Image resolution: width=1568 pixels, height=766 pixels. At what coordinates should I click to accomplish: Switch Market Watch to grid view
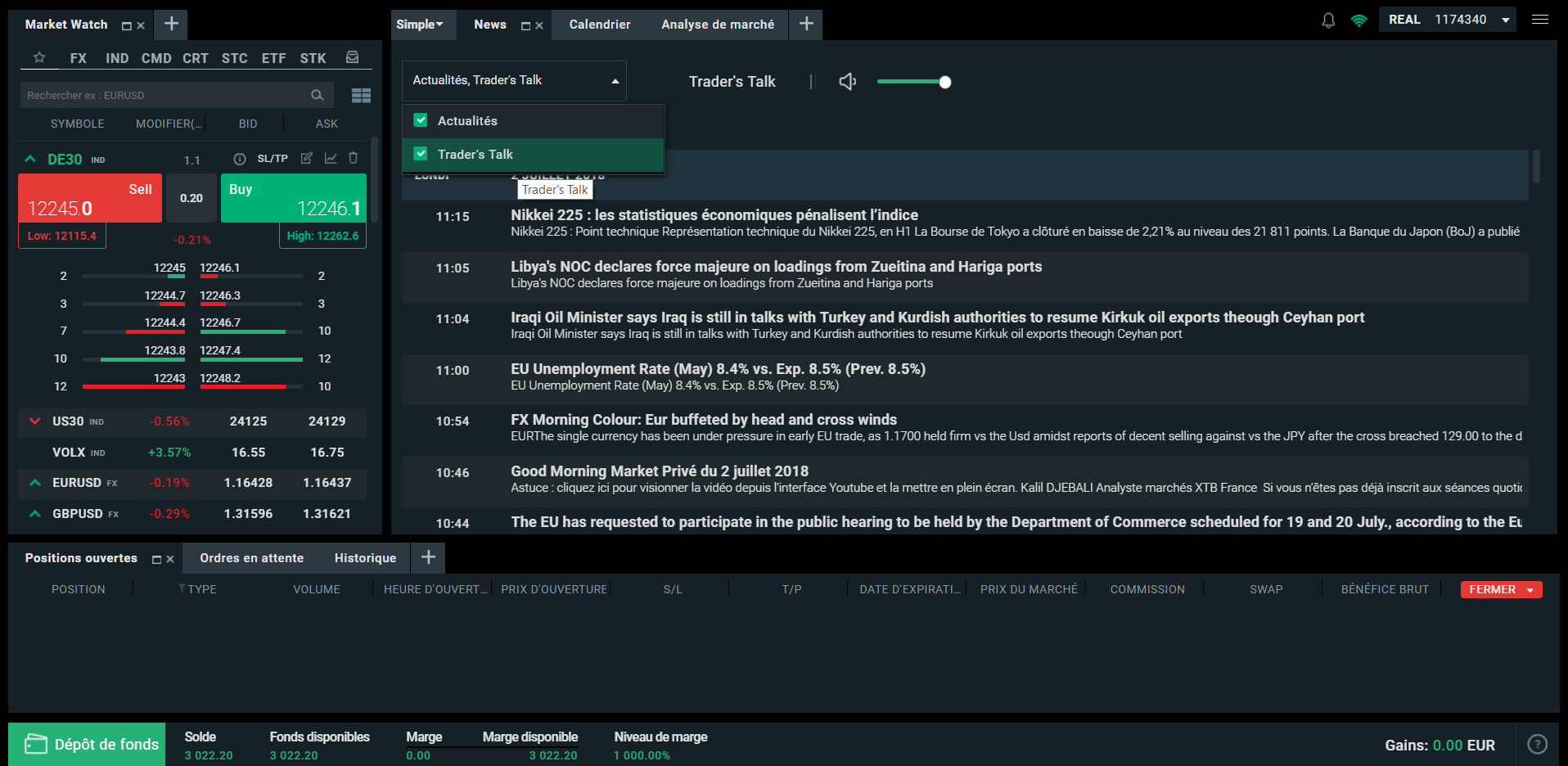361,96
